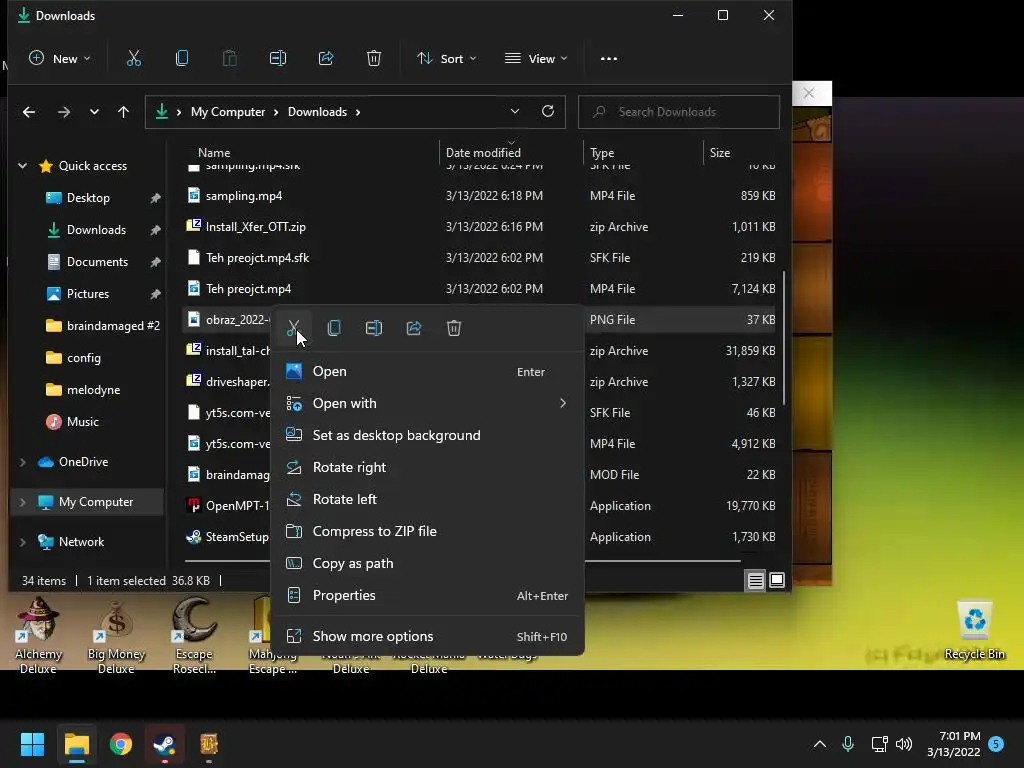The height and width of the screenshot is (768, 1024).
Task: Click the vertical scrollbar in file list
Action: pos(784,336)
